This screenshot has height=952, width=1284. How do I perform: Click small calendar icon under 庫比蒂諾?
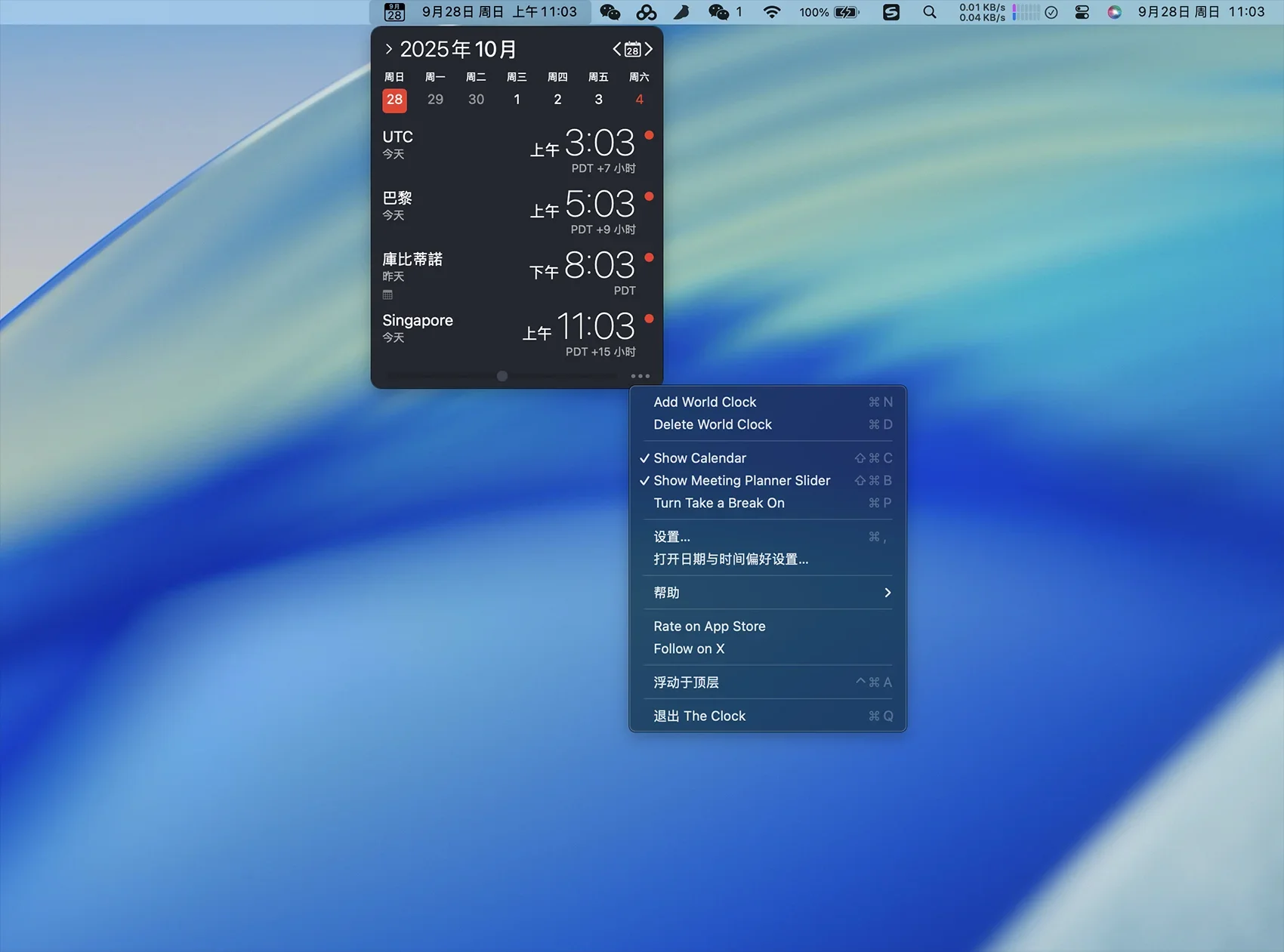[387, 294]
